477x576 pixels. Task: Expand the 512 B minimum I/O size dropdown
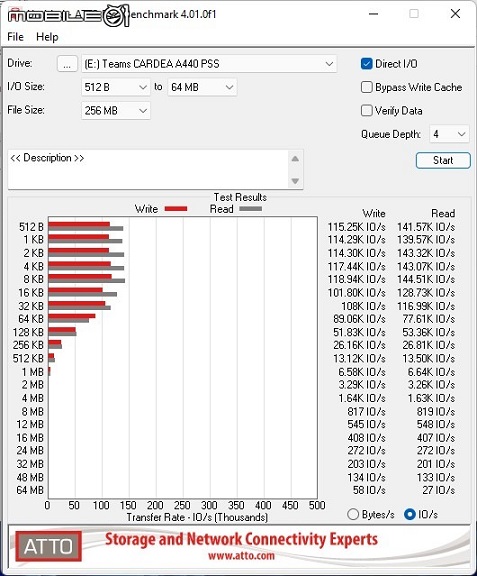pyautogui.click(x=116, y=87)
